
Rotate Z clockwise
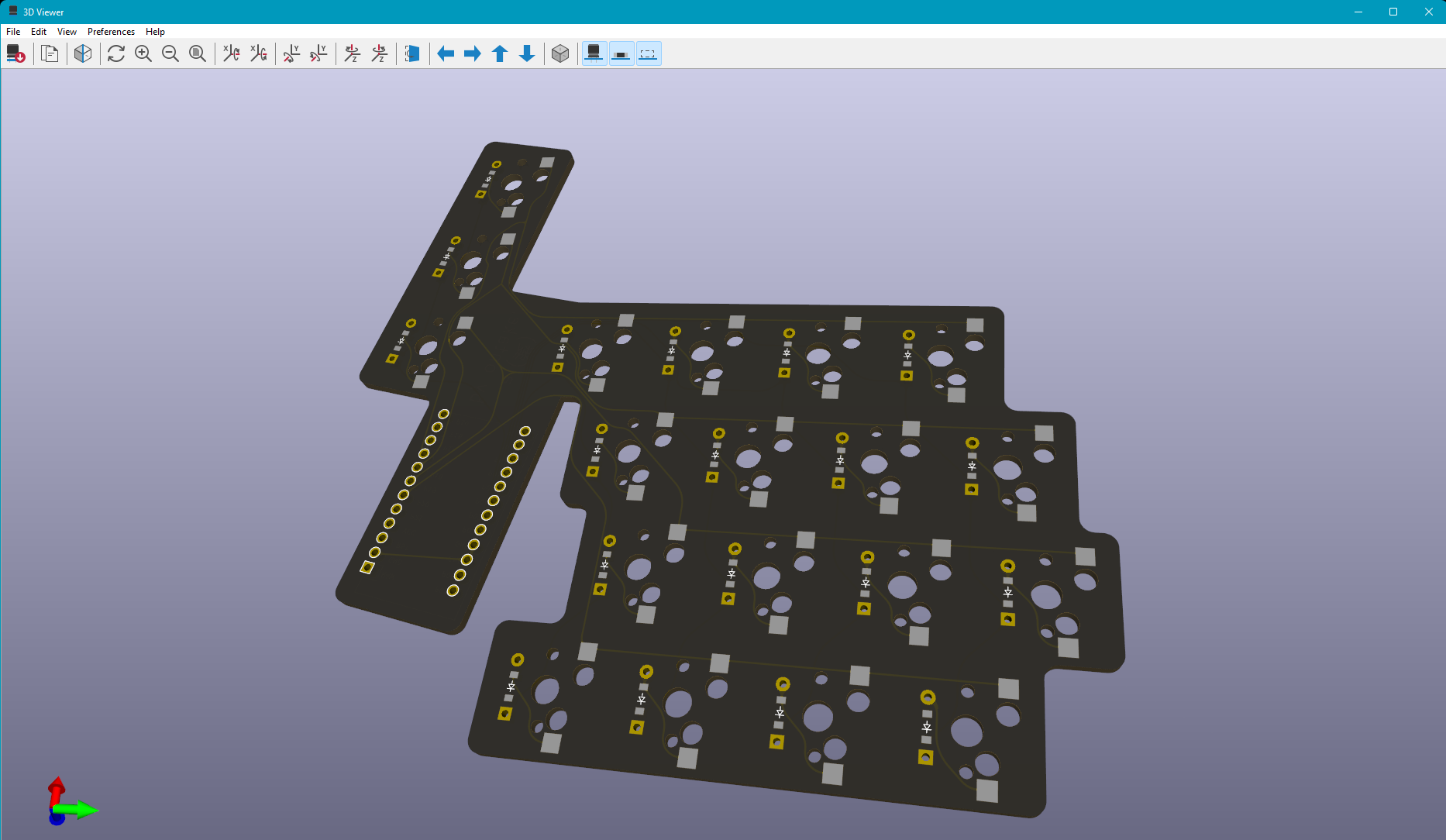[x=352, y=53]
